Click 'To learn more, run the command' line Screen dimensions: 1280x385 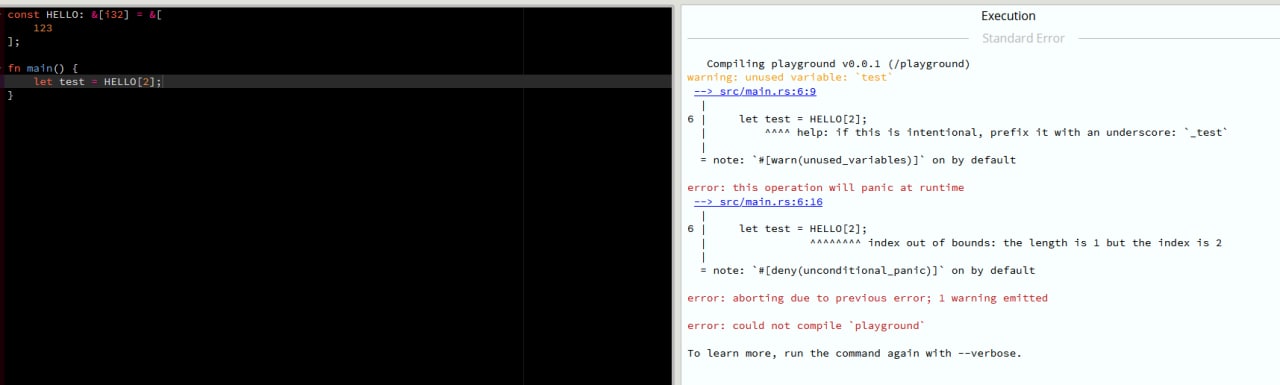click(x=854, y=353)
